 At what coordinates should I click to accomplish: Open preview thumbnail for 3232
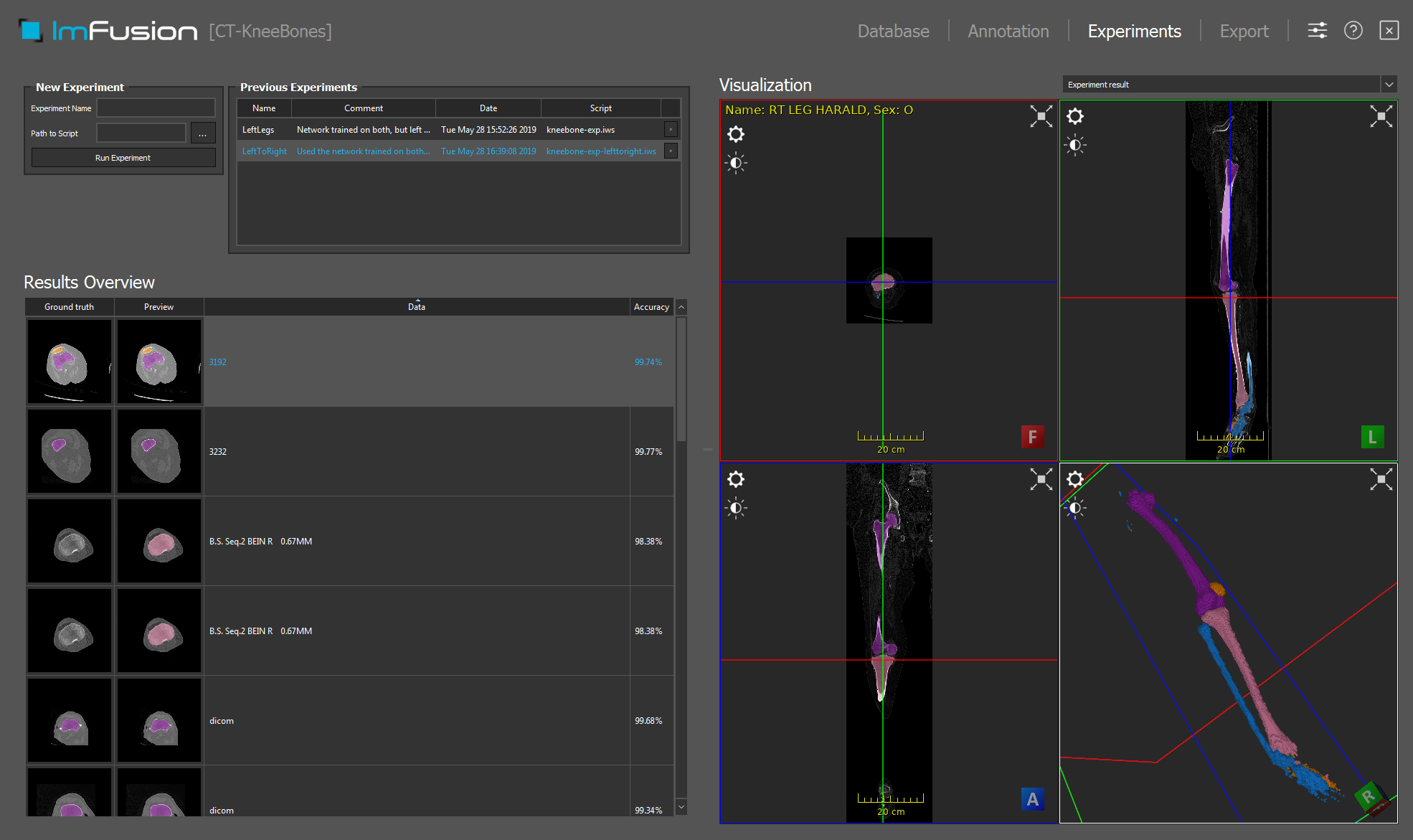click(159, 451)
